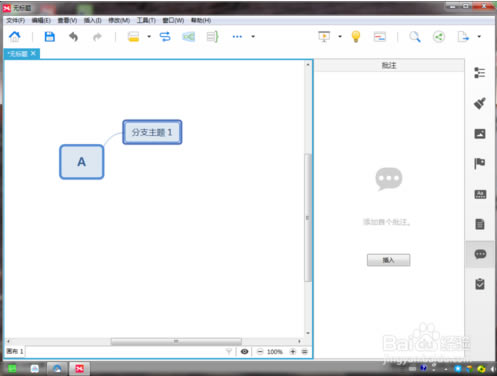Export the mind map
This screenshot has height=376, width=497.
tap(463, 36)
